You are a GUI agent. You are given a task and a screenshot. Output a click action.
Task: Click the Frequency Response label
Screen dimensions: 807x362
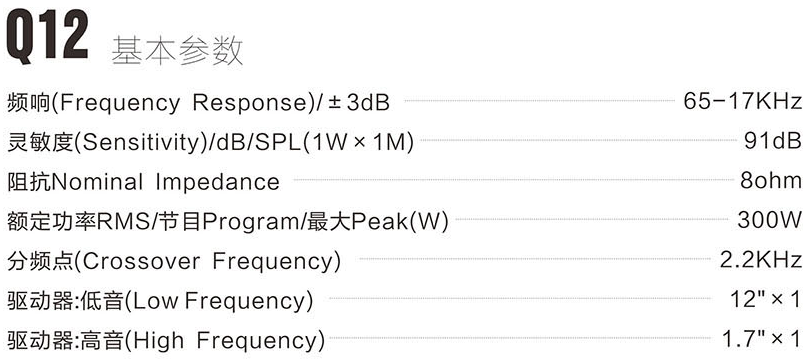coord(198,104)
